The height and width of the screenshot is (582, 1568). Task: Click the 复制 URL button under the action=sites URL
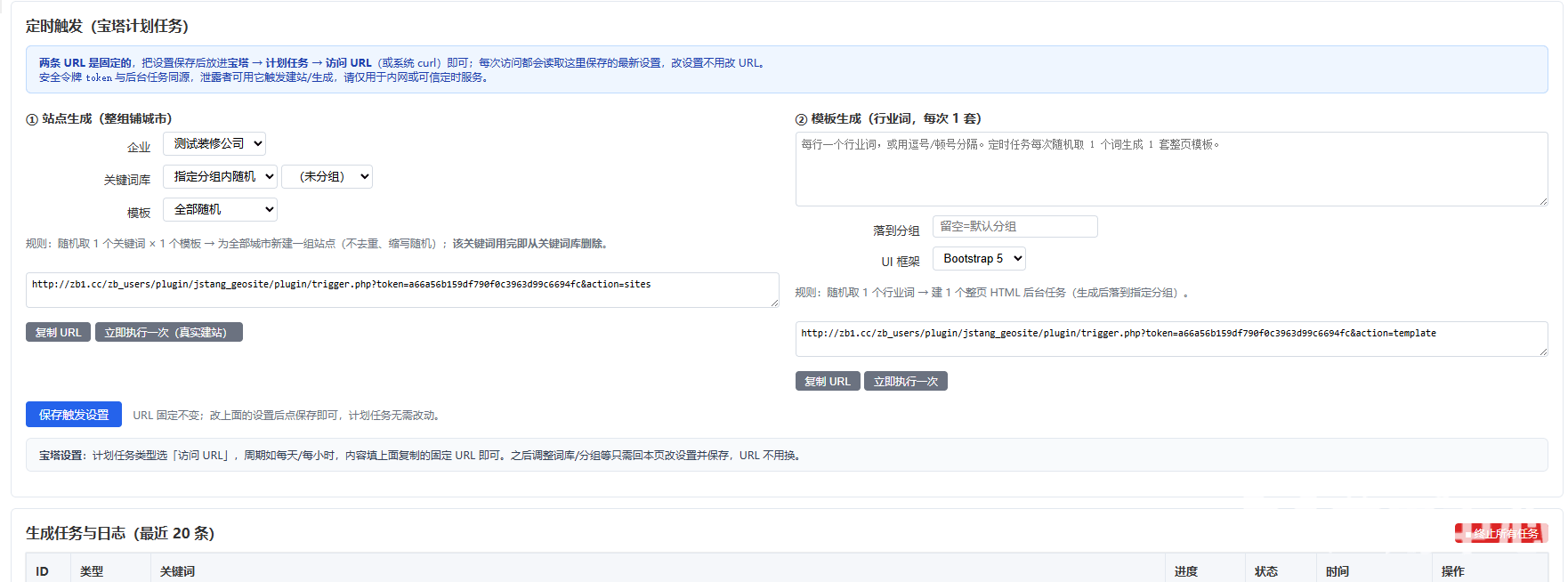(58, 332)
